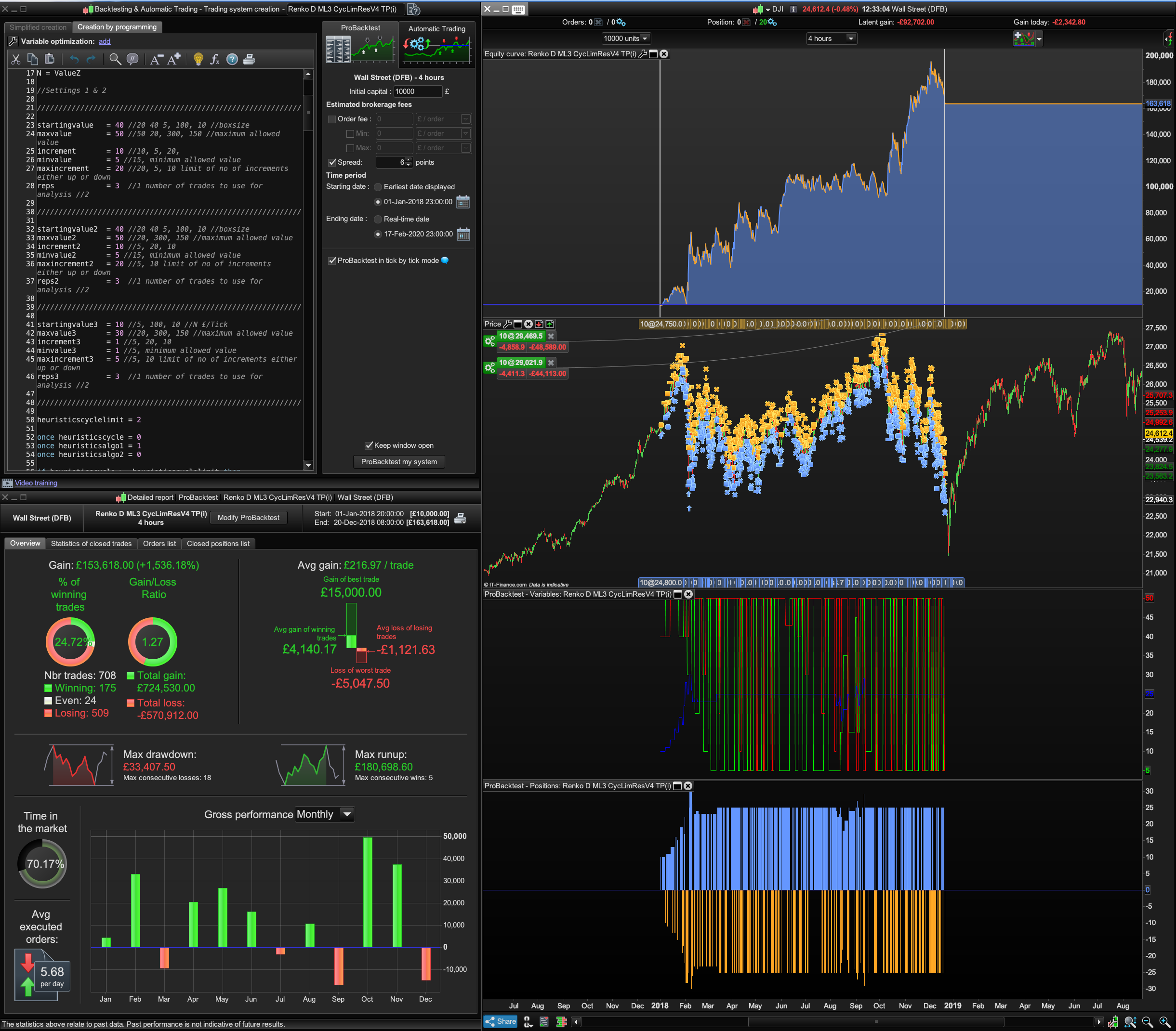The height and width of the screenshot is (1031, 1176).
Task: Uncheck ProBacktest in tick by tick mode
Action: pyautogui.click(x=332, y=261)
